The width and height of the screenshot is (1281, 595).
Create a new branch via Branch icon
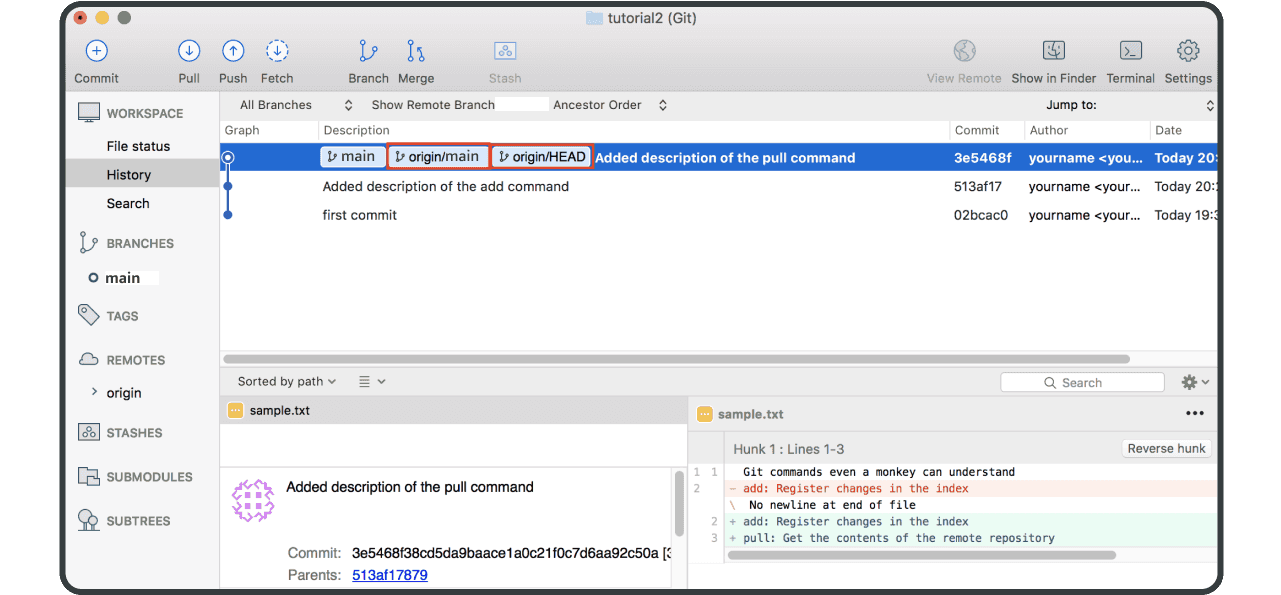[368, 51]
